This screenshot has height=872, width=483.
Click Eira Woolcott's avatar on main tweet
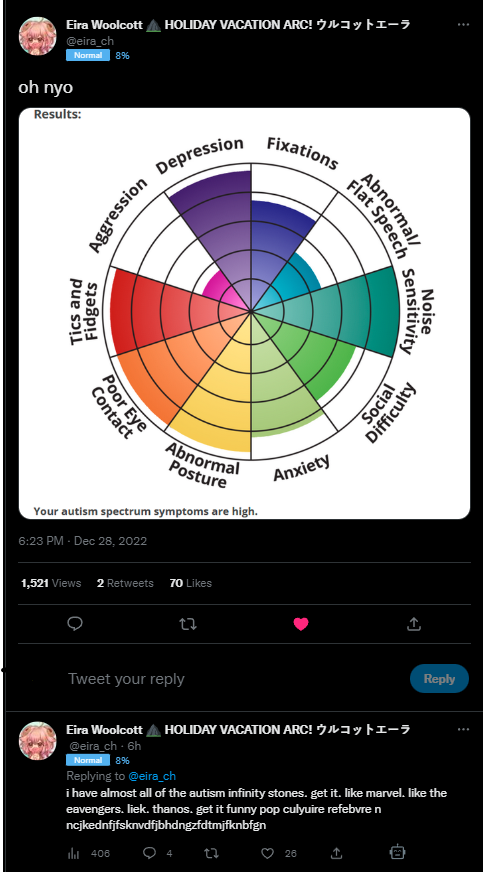pos(38,36)
